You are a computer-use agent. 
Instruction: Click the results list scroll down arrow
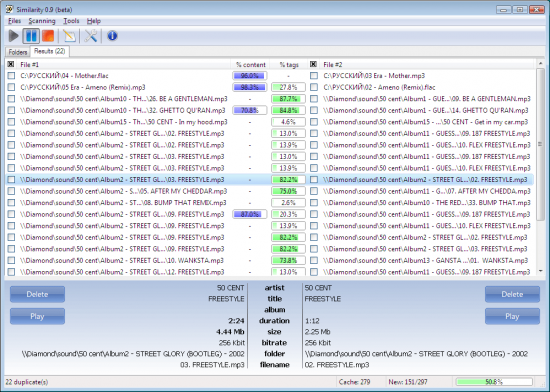540,271
